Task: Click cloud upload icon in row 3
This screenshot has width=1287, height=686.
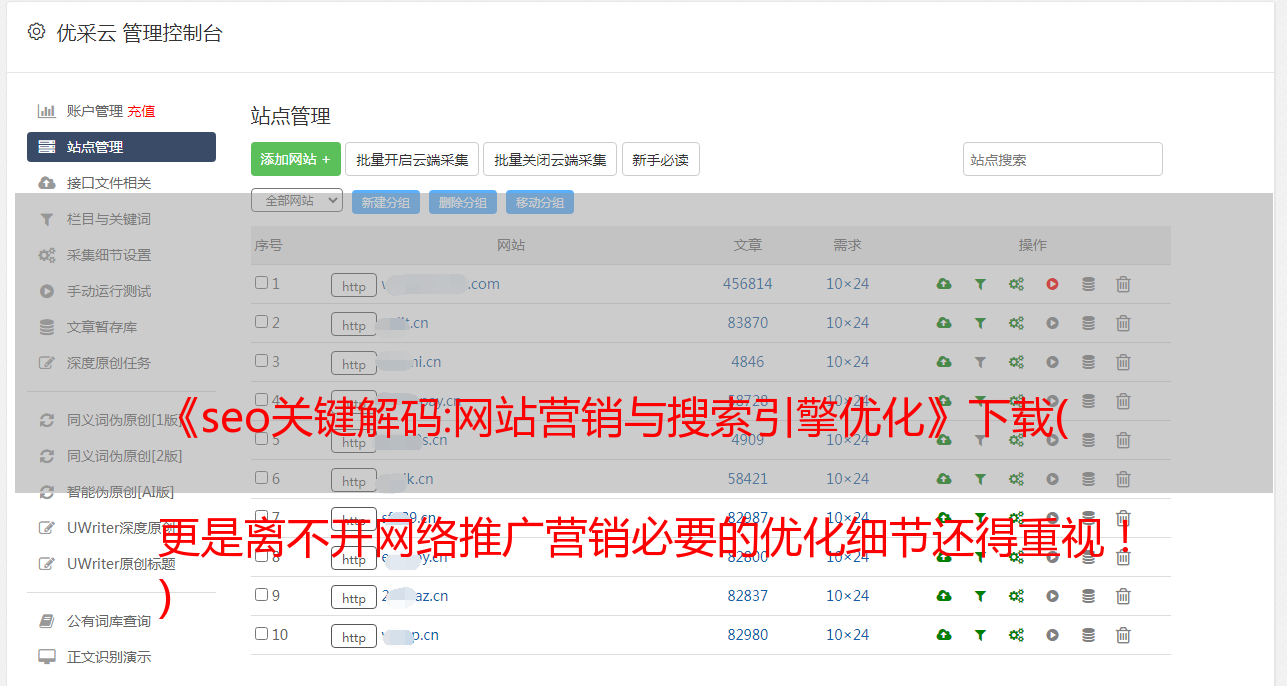Action: click(x=944, y=362)
